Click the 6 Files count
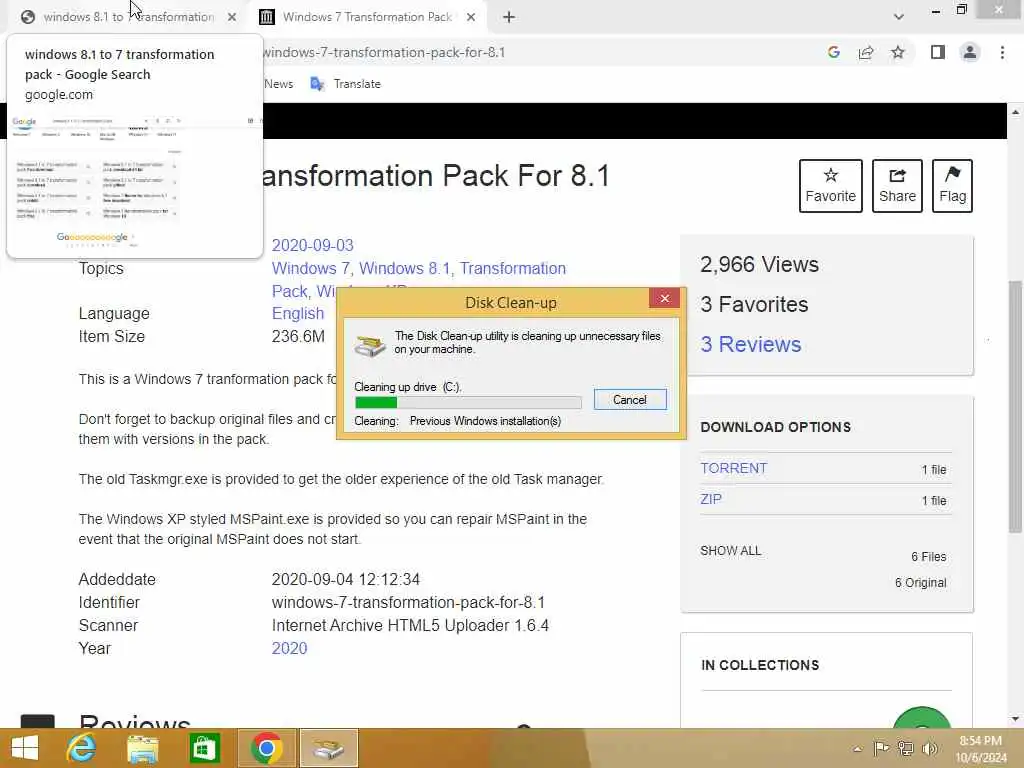1024x768 pixels. (x=929, y=556)
